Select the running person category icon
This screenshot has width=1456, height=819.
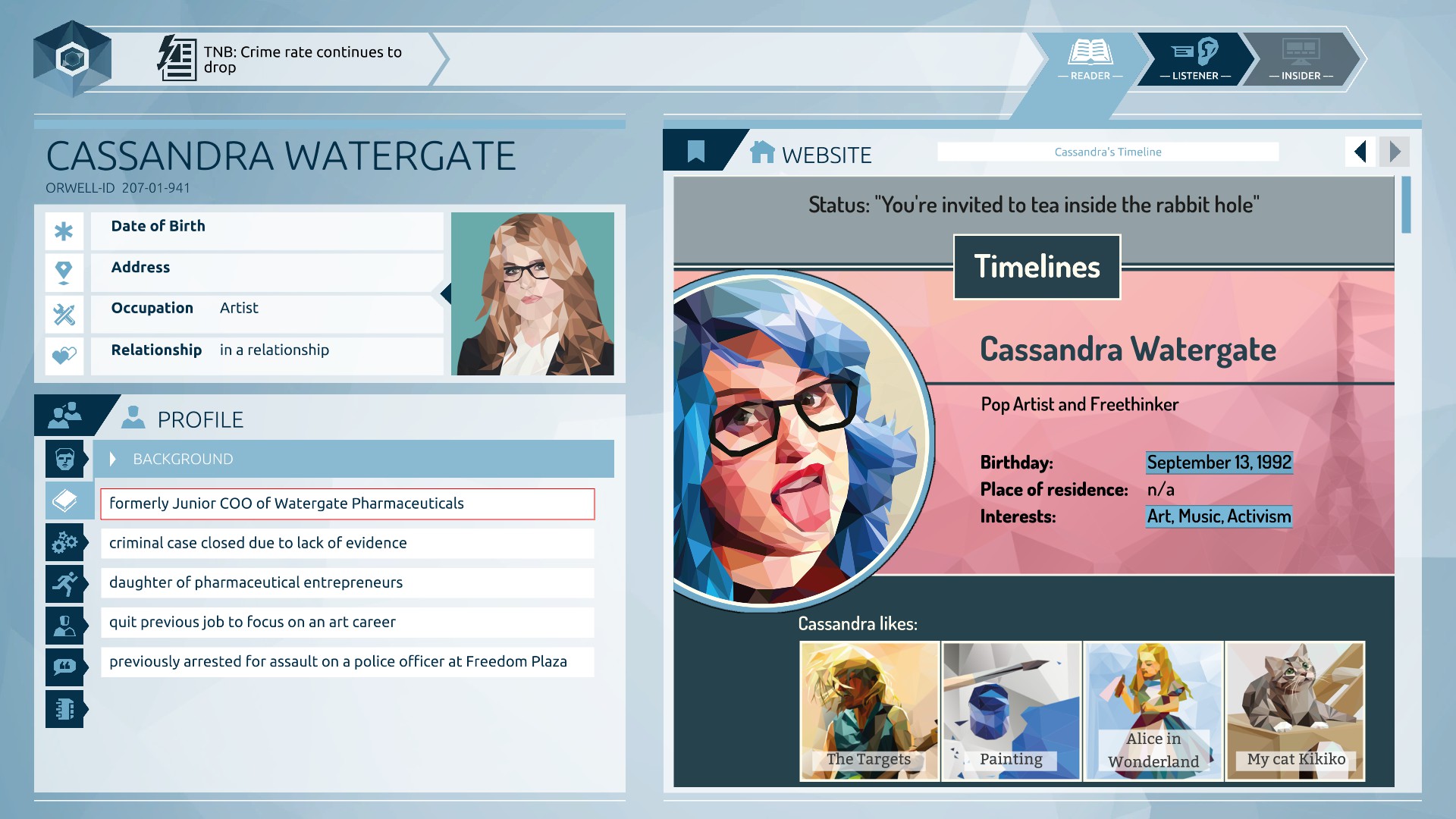coord(64,584)
